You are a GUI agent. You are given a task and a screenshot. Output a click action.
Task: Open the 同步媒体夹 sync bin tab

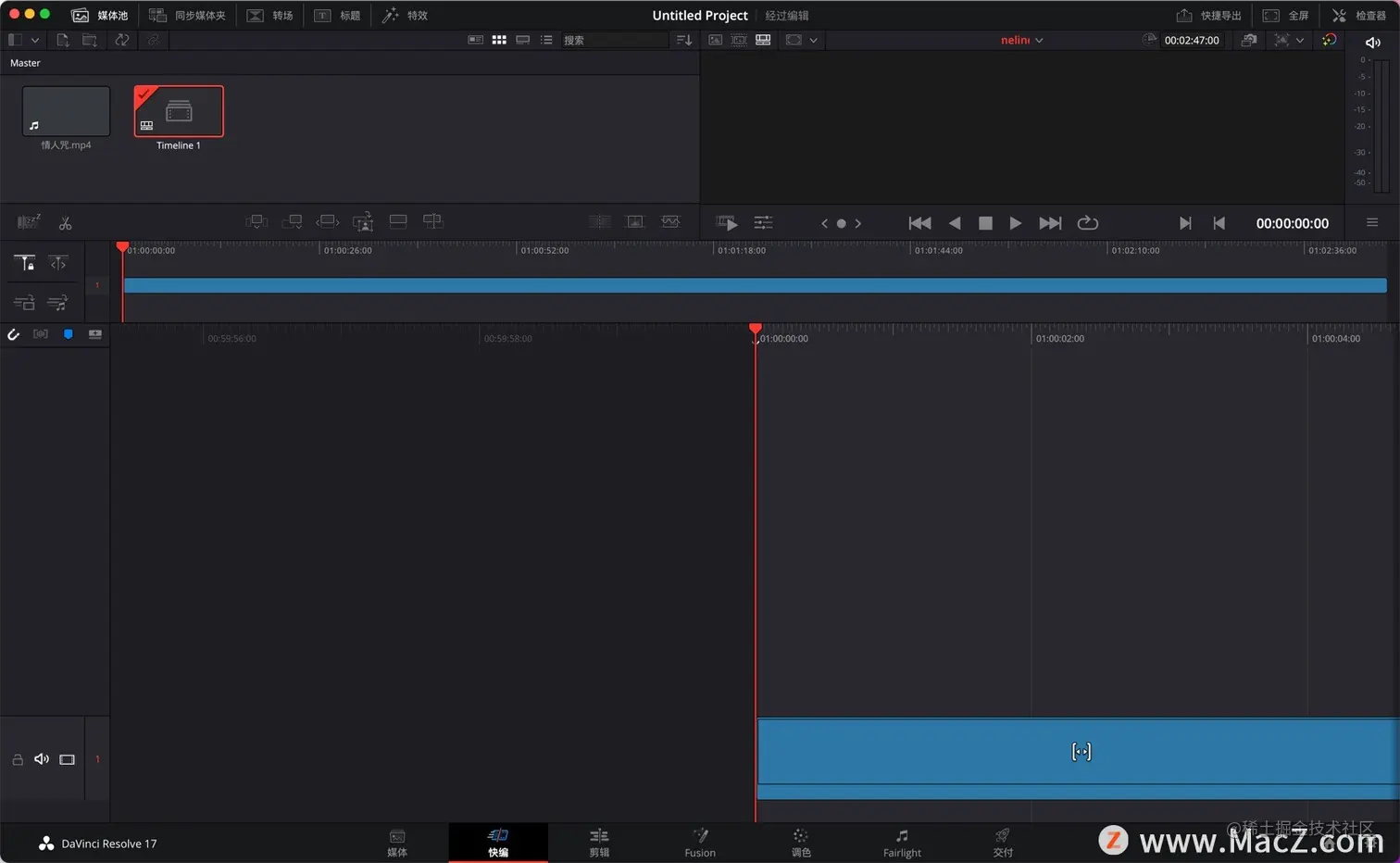click(187, 16)
